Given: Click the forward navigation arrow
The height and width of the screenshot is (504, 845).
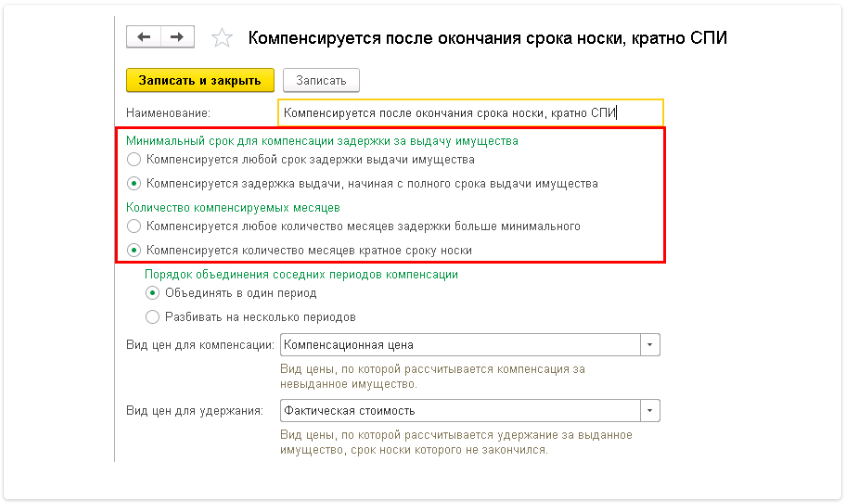Looking at the screenshot, I should (176, 37).
